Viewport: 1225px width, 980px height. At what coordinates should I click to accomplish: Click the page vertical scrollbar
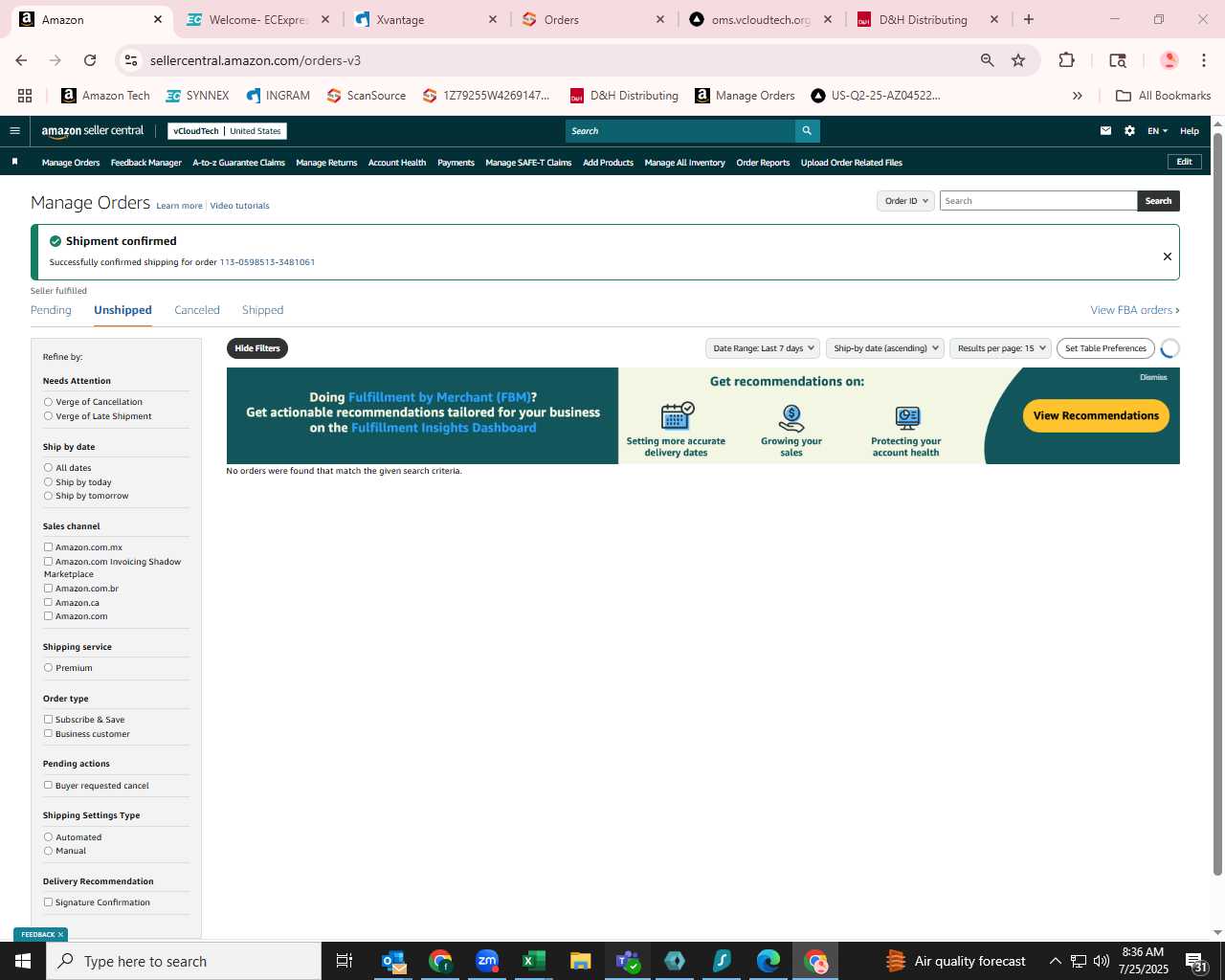[x=1217, y=502]
